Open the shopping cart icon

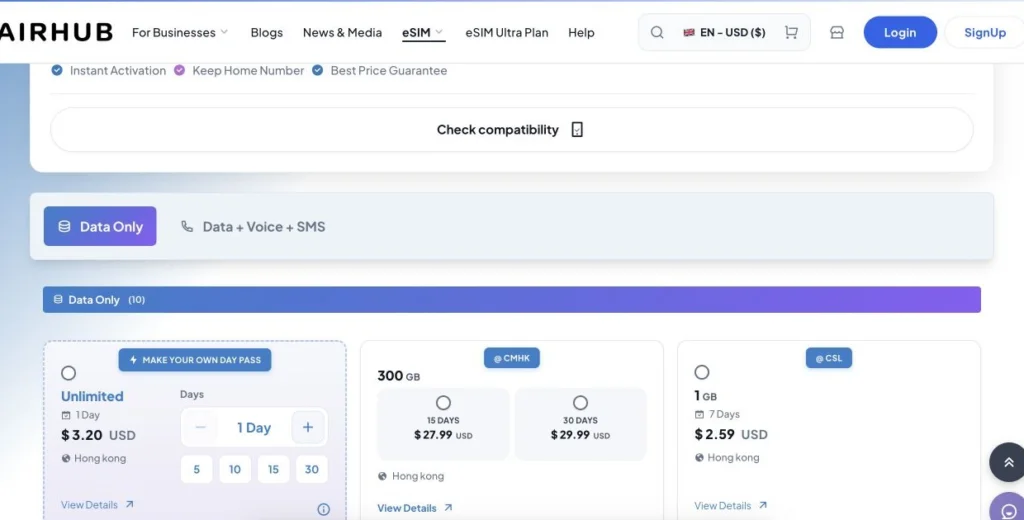pyautogui.click(x=792, y=32)
